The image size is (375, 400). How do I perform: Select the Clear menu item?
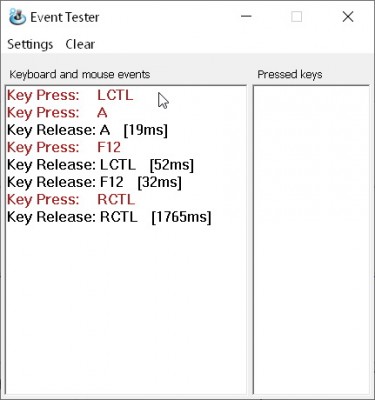(80, 44)
